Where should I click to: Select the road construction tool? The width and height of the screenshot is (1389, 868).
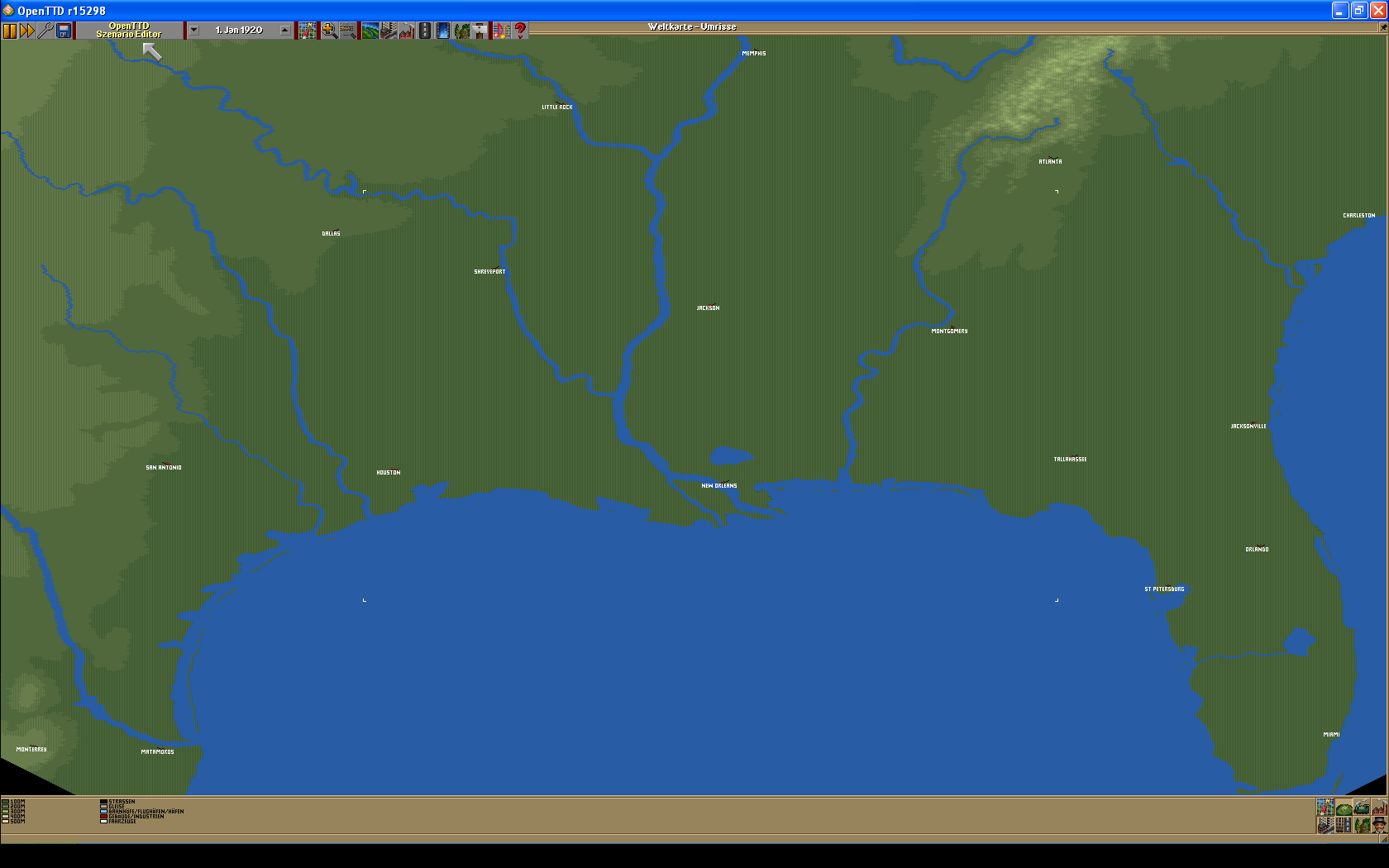click(x=424, y=31)
